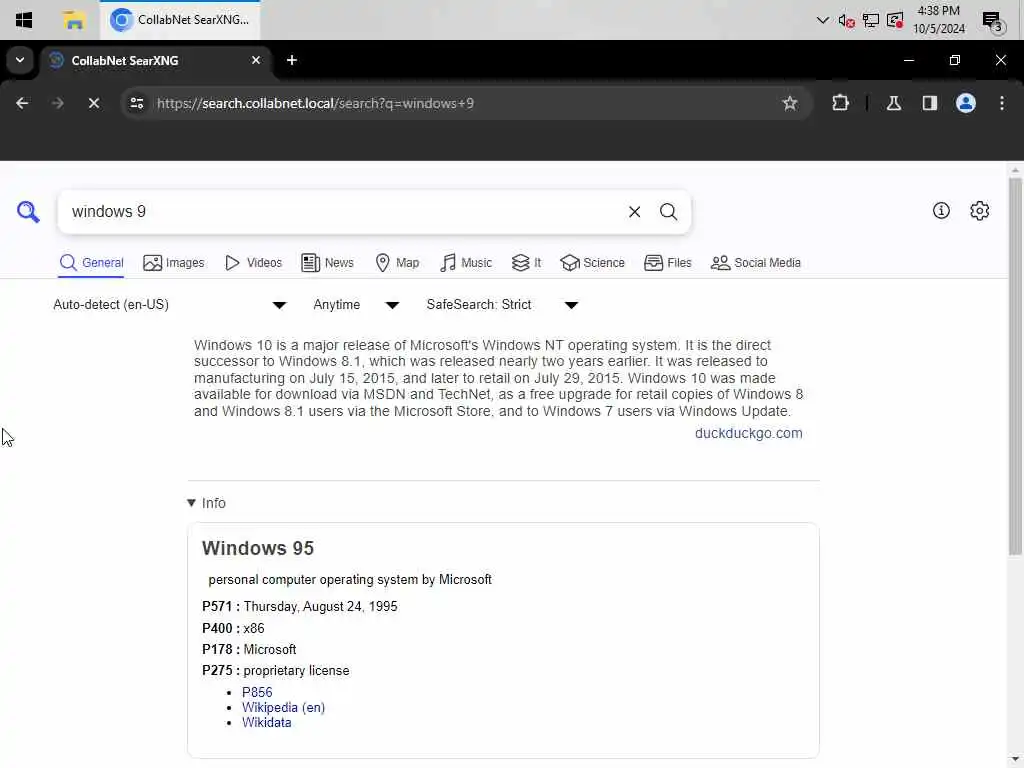Open the browser profile avatar
1024x768 pixels.
click(965, 103)
